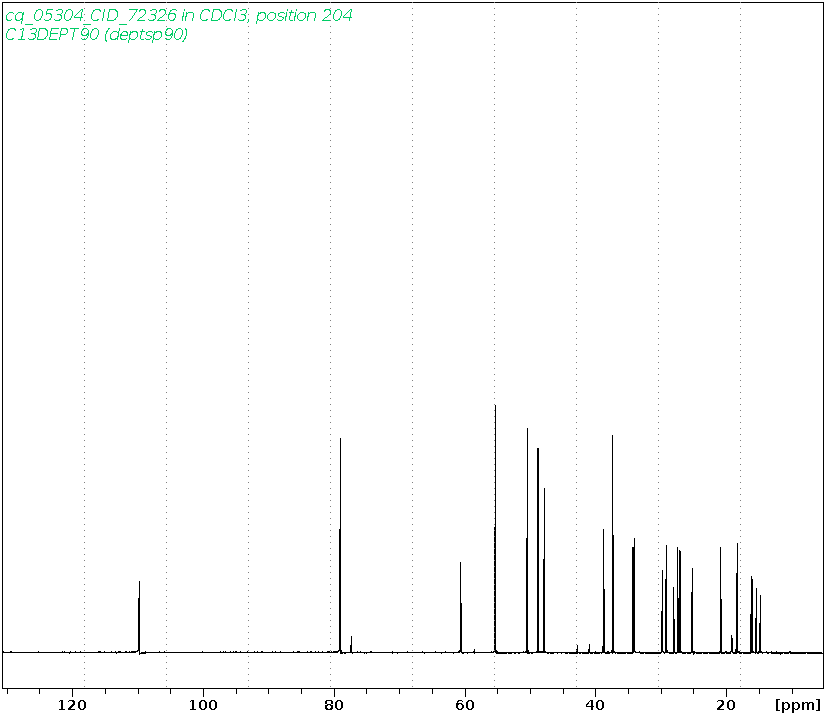Image resolution: width=827 pixels, height=717 pixels.
Task: Click the tallest peak near 55 ppm
Action: [495, 528]
